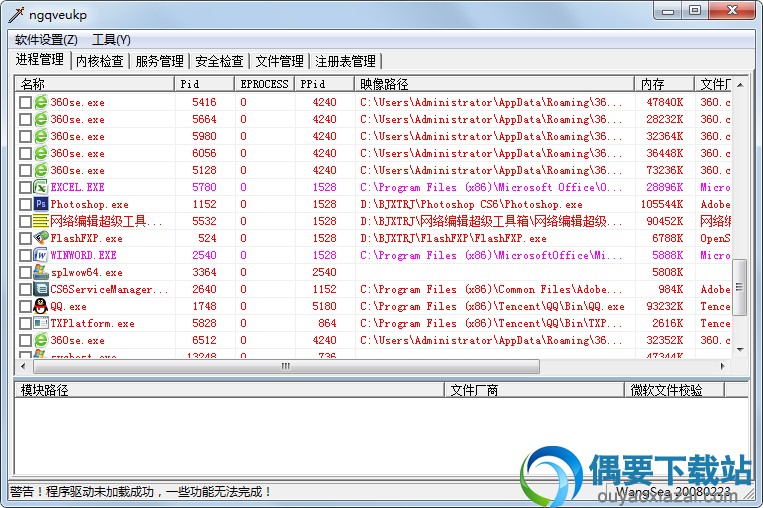Screen dimensions: 763x508
Task: Select the FlashFXP.exe checkbox
Action: coord(25,238)
